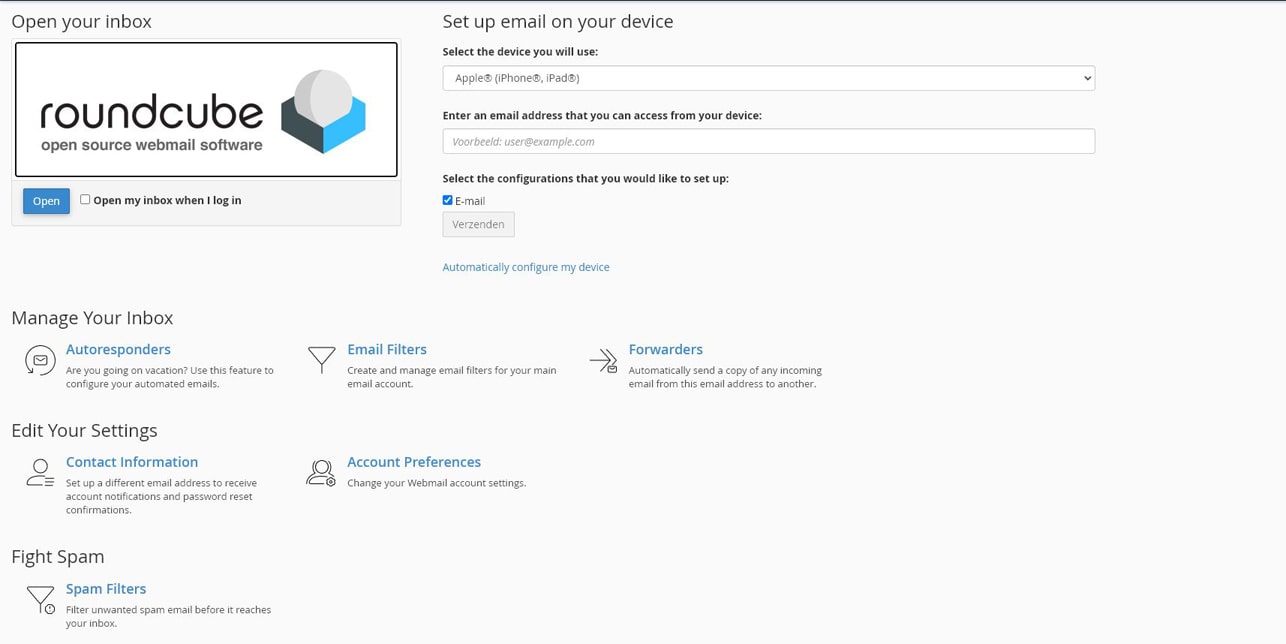
Task: Click the Roundcube cube logo
Action: pyautogui.click(x=323, y=111)
